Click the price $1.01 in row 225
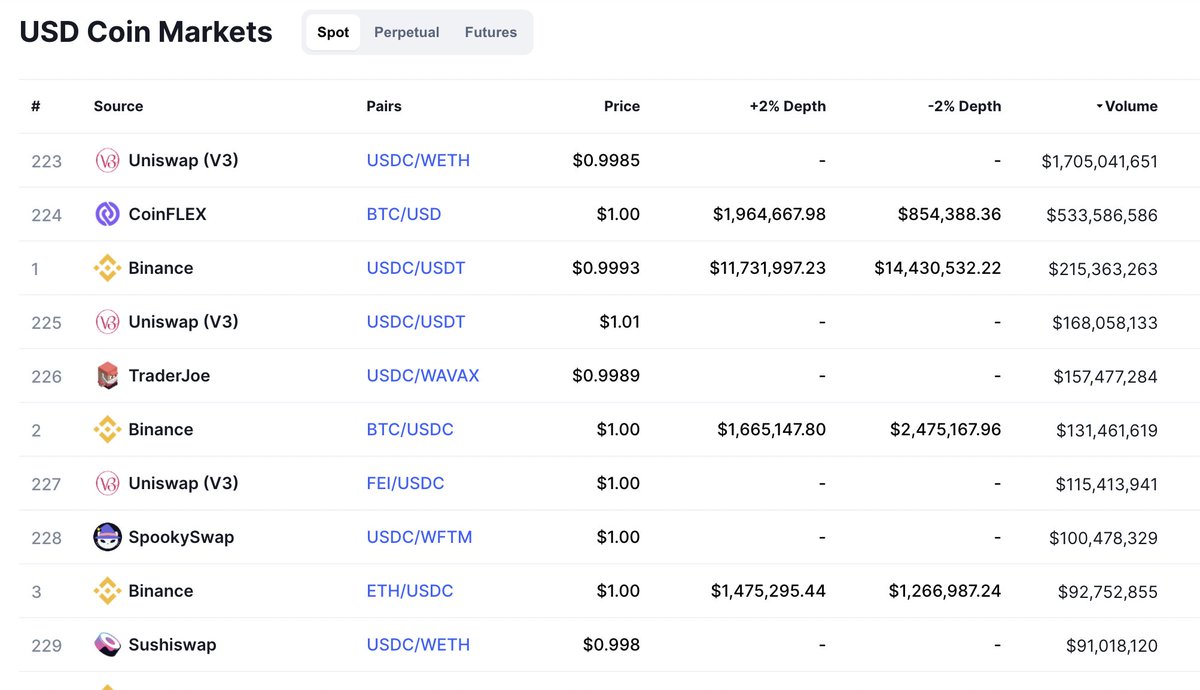This screenshot has width=1200, height=690. [x=620, y=322]
